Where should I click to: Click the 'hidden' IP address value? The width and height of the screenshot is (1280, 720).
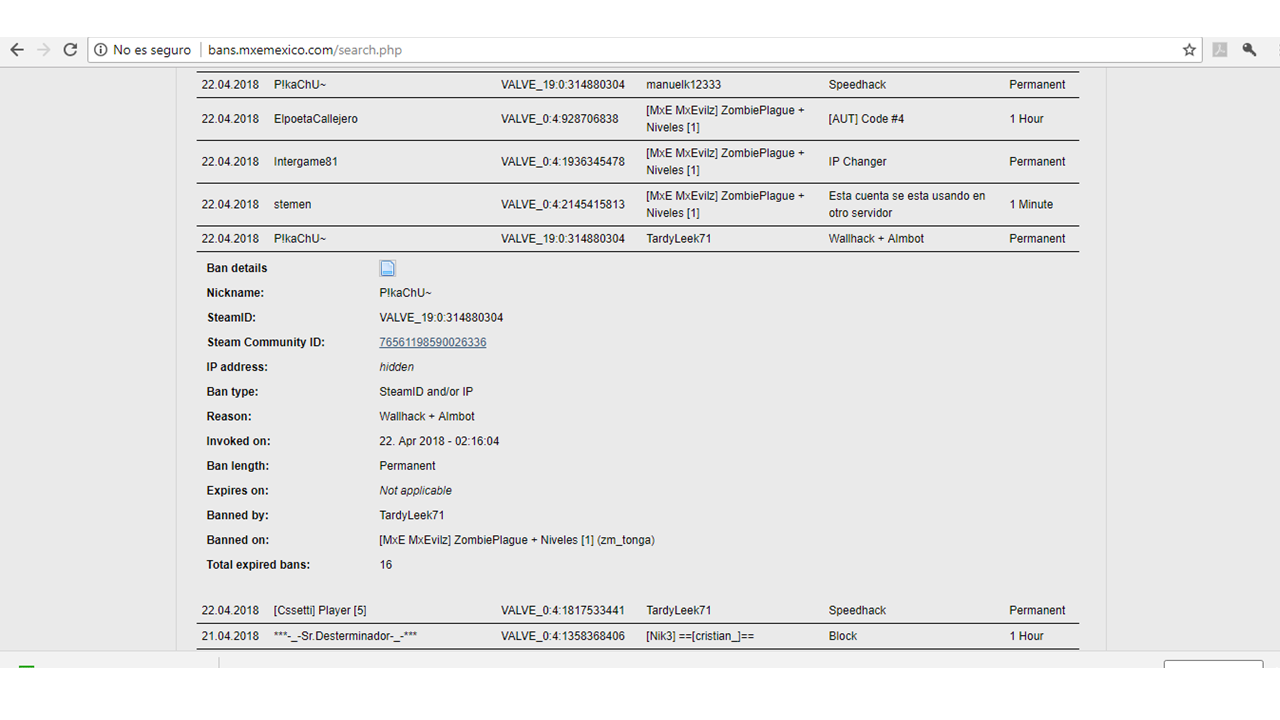pos(397,367)
